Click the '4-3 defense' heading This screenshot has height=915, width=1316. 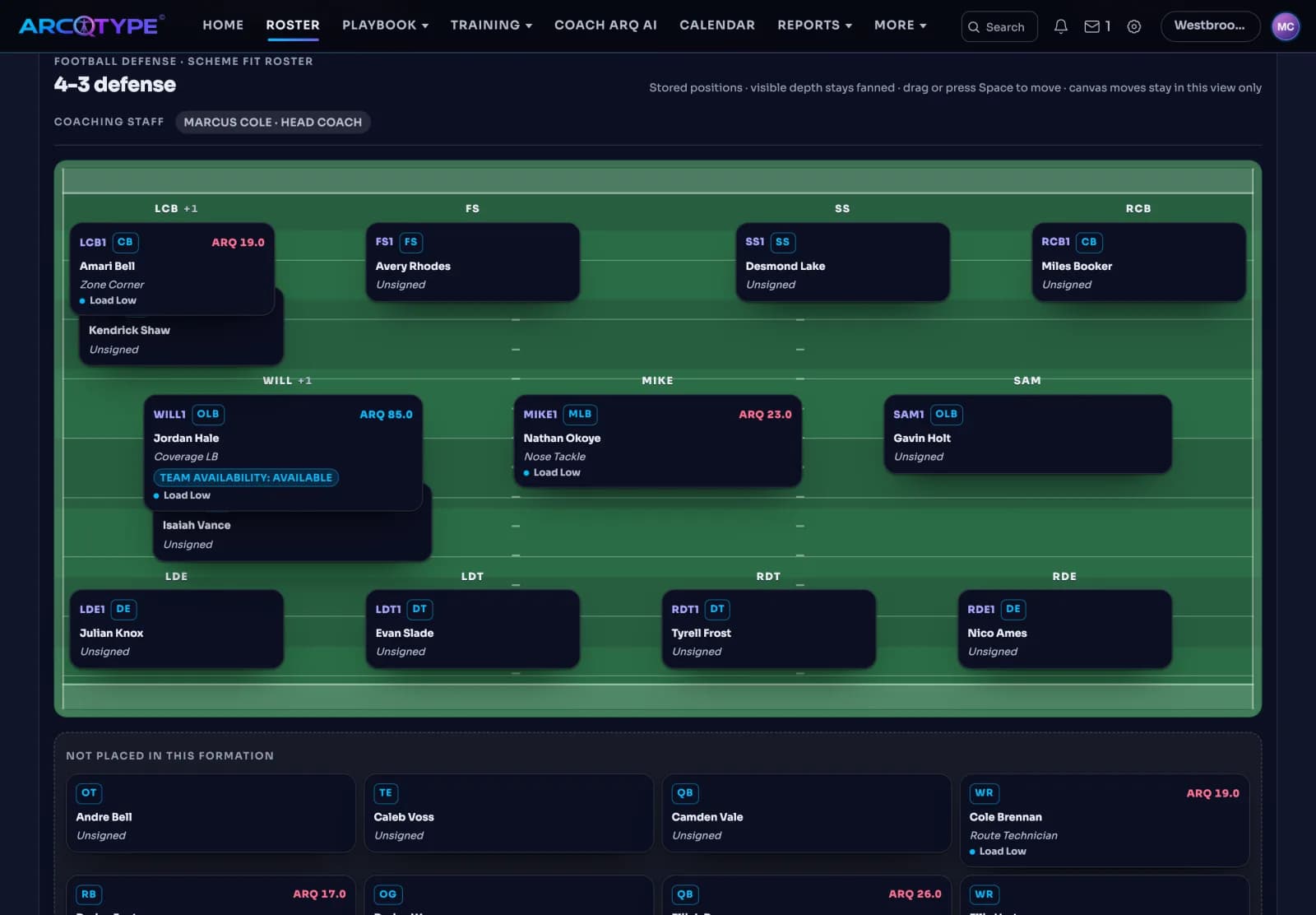point(115,85)
